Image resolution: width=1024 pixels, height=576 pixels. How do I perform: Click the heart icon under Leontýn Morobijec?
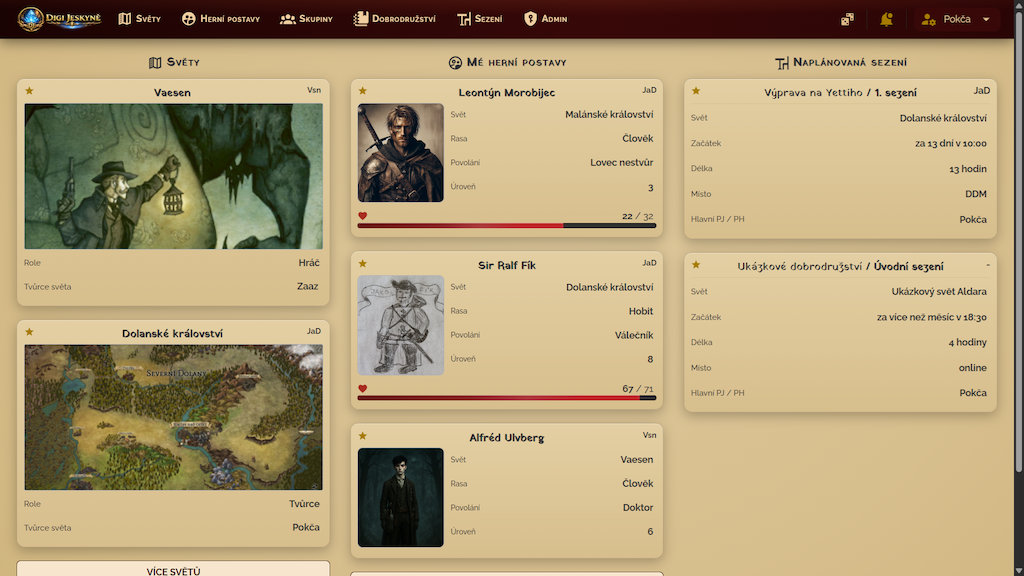point(362,216)
